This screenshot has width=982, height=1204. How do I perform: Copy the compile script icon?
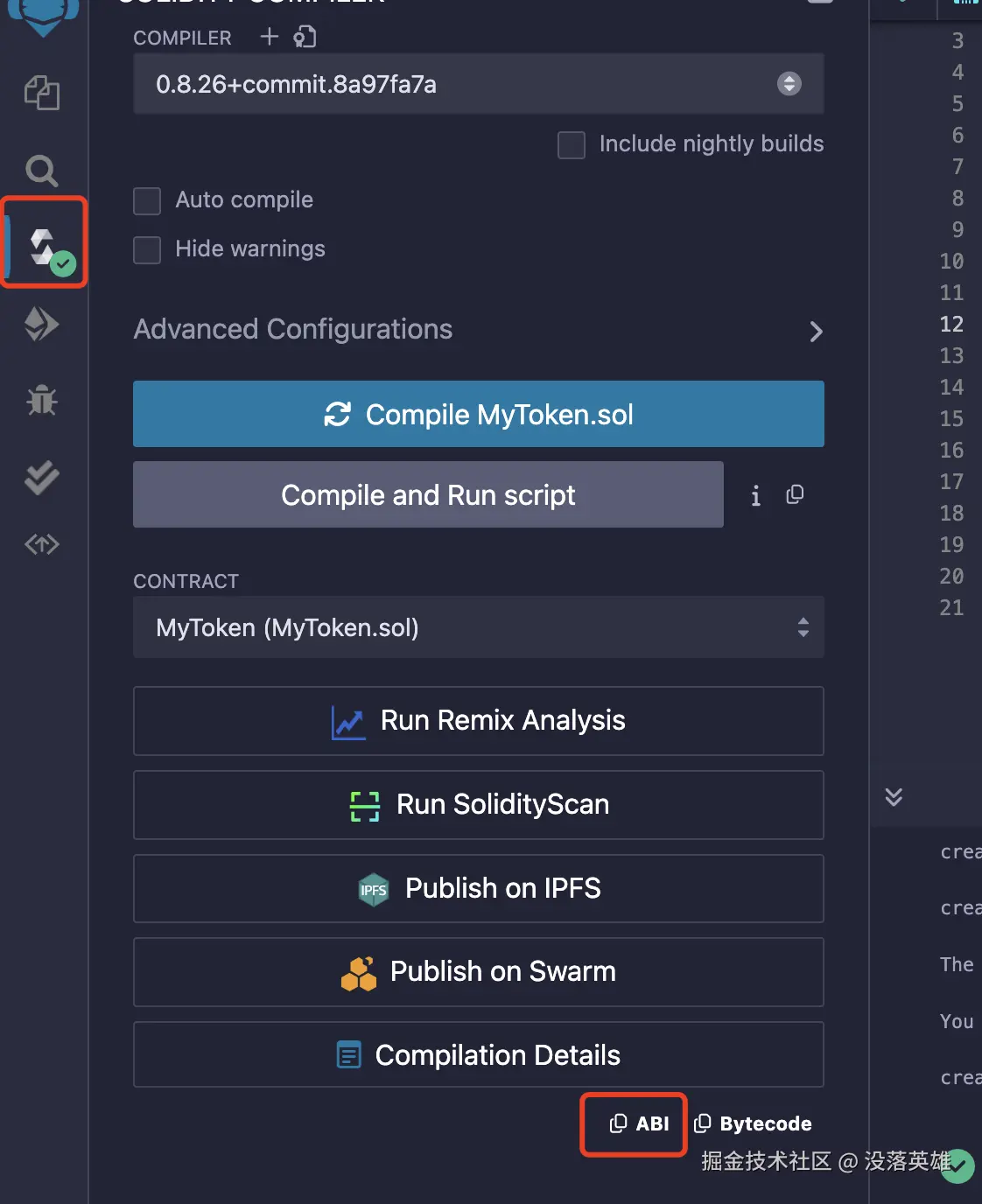795,495
